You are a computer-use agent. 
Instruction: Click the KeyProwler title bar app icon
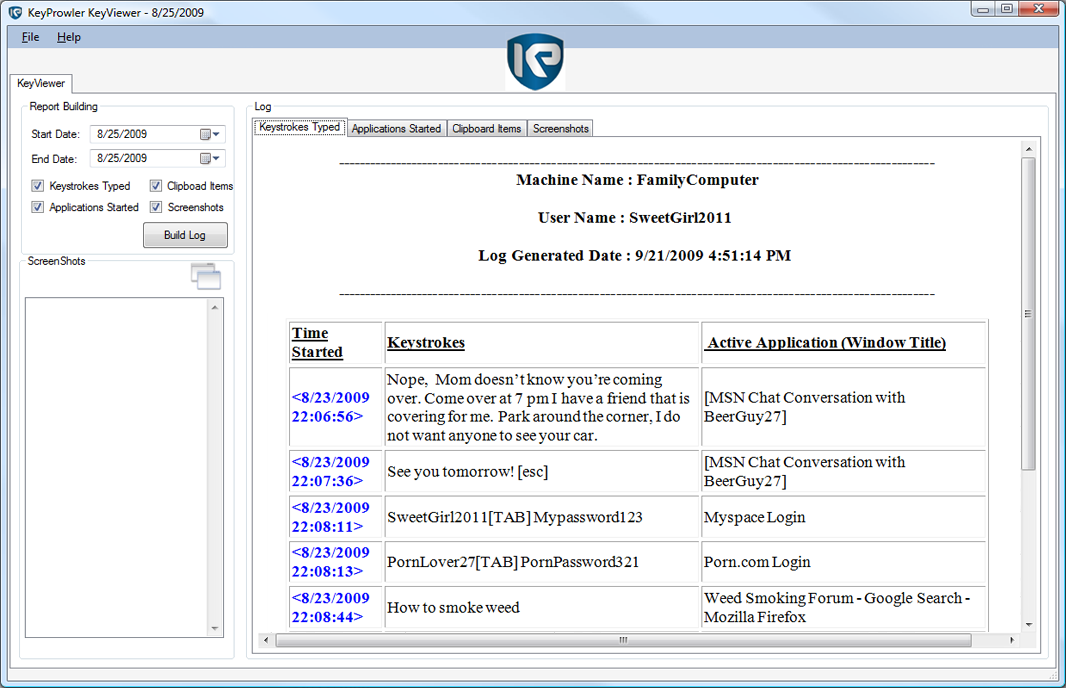pyautogui.click(x=15, y=12)
